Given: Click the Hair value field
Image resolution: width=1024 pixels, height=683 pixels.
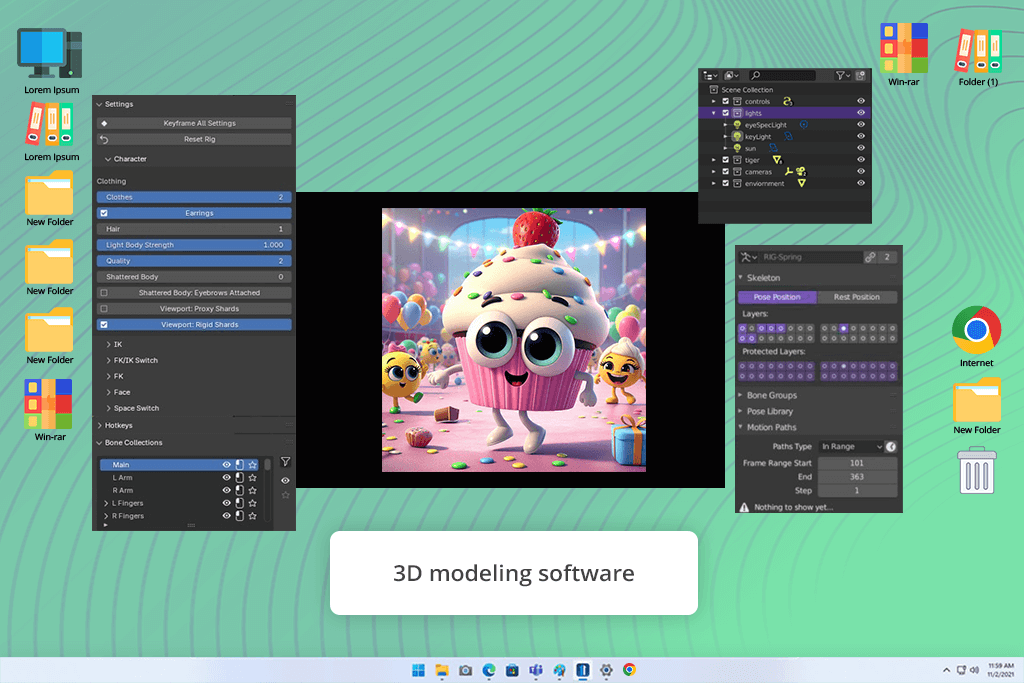Looking at the screenshot, I should [x=194, y=229].
